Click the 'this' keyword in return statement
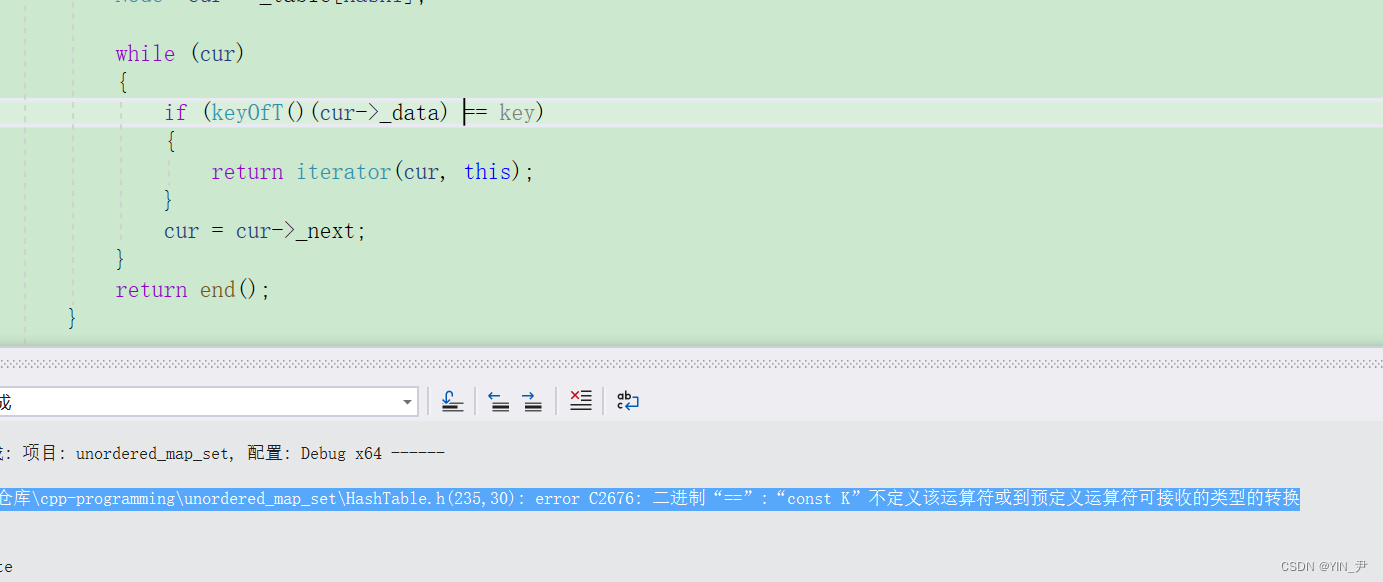 (x=488, y=172)
